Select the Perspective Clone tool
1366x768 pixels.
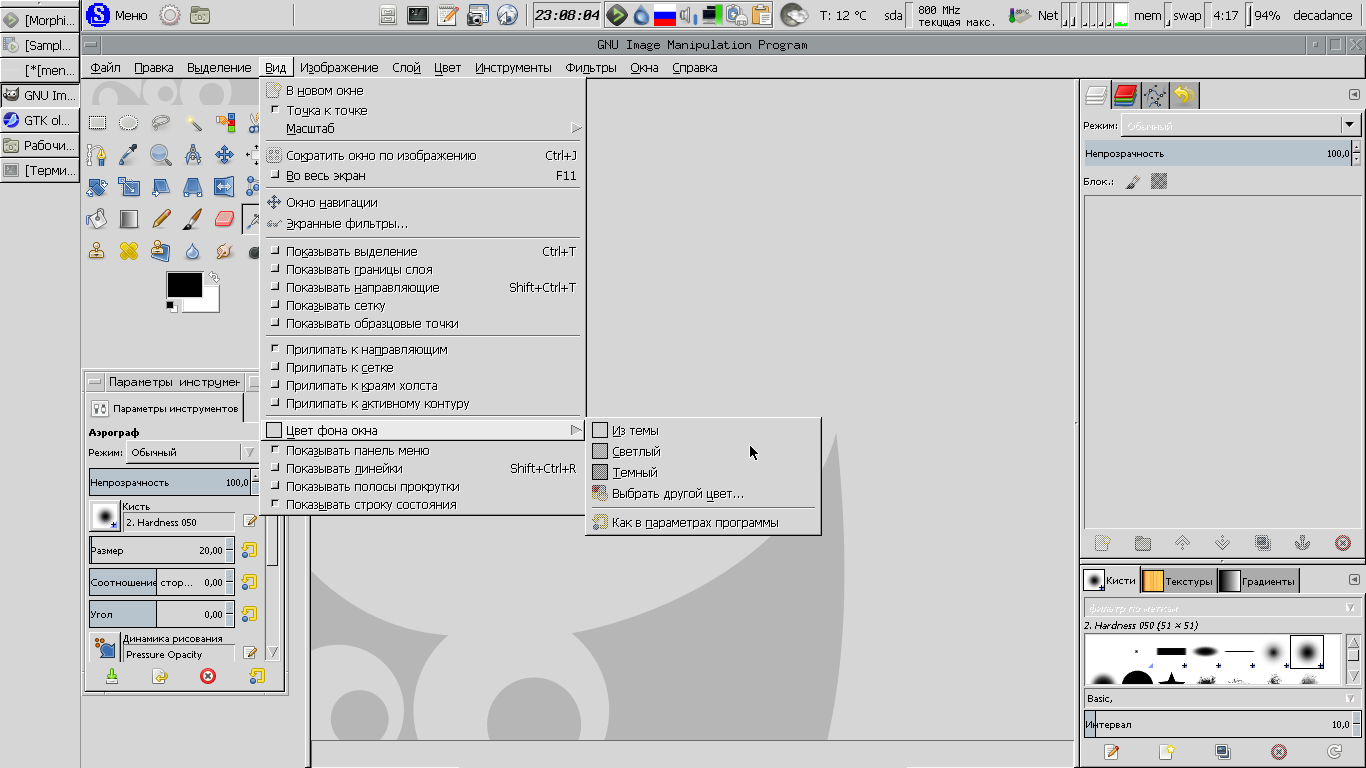pyautogui.click(x=161, y=251)
